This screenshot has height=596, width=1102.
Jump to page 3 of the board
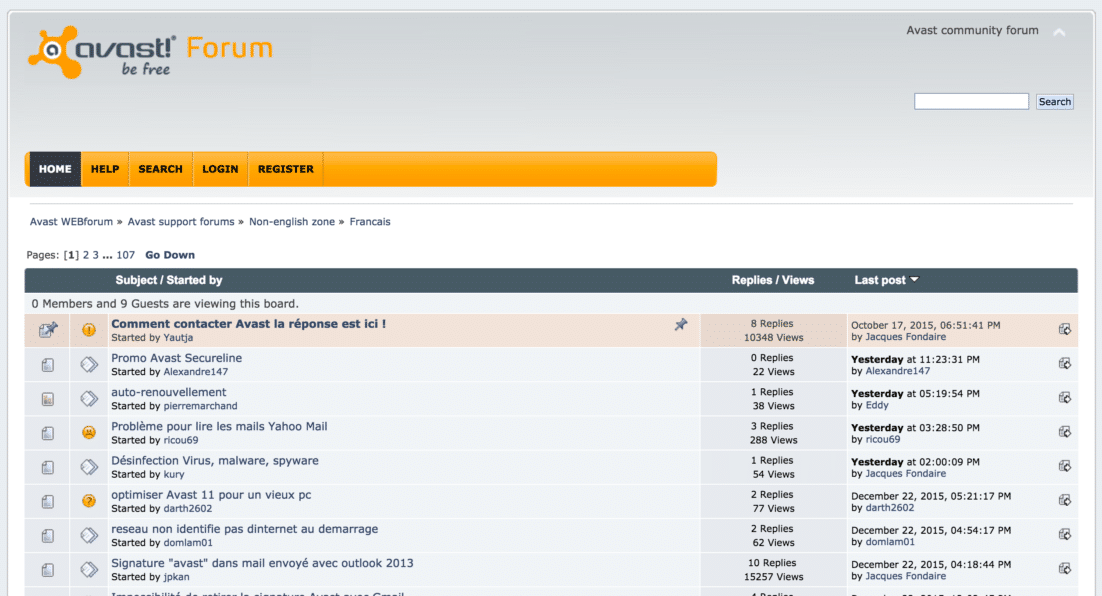point(96,255)
